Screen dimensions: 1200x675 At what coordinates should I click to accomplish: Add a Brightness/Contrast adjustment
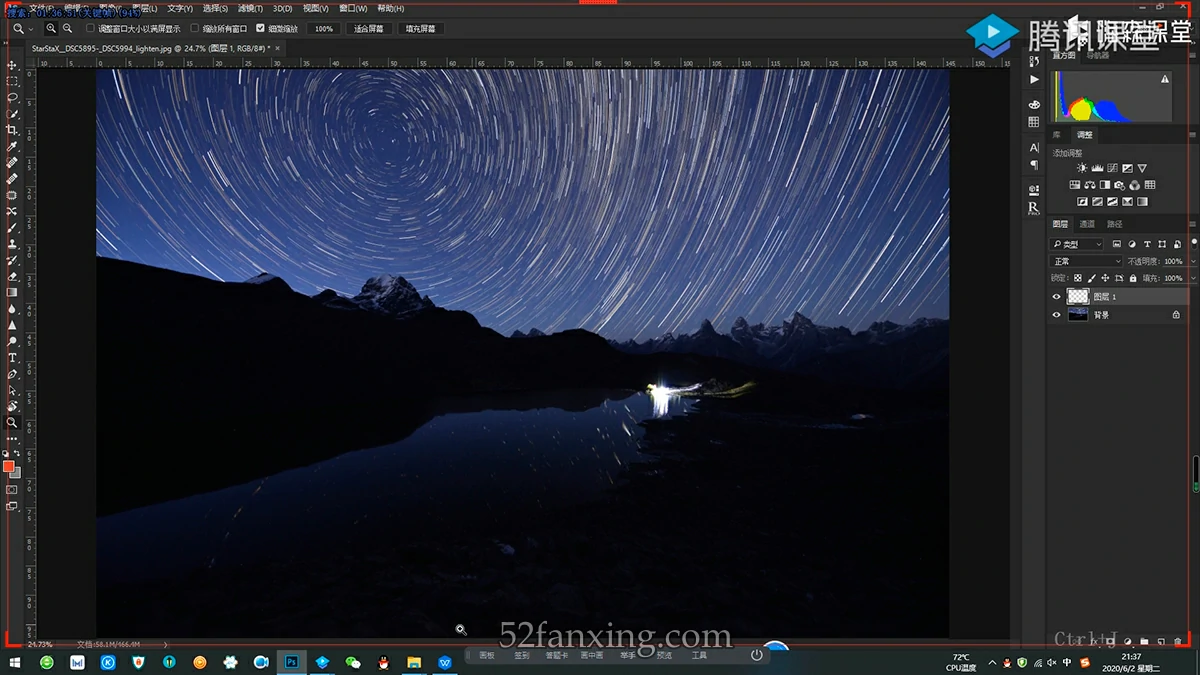(1081, 168)
